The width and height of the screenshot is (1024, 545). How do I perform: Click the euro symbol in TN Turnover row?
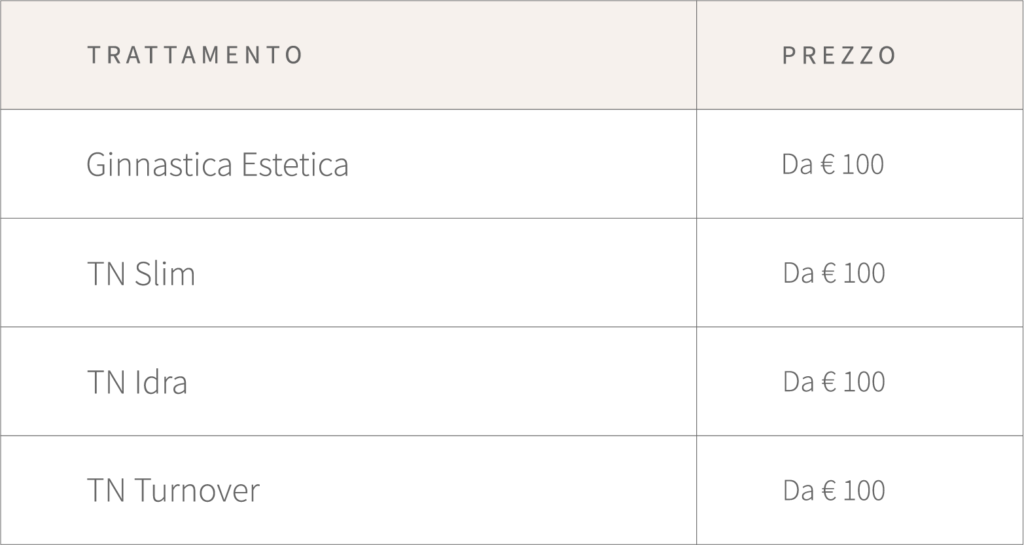click(828, 491)
